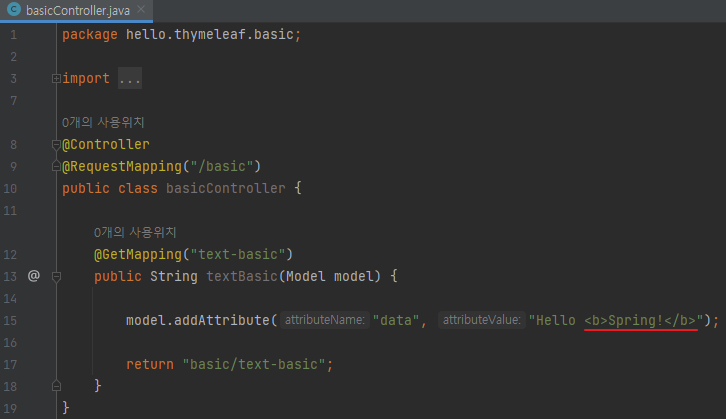726x419 pixels.
Task: Click the Model parameter type
Action: pyautogui.click(x=306, y=276)
